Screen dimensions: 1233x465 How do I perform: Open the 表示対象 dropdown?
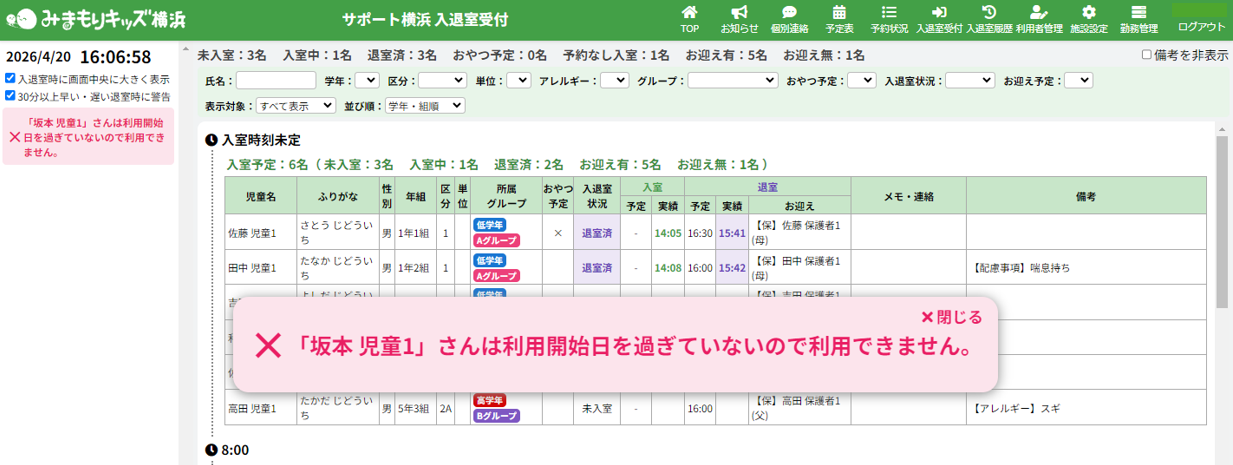[296, 105]
